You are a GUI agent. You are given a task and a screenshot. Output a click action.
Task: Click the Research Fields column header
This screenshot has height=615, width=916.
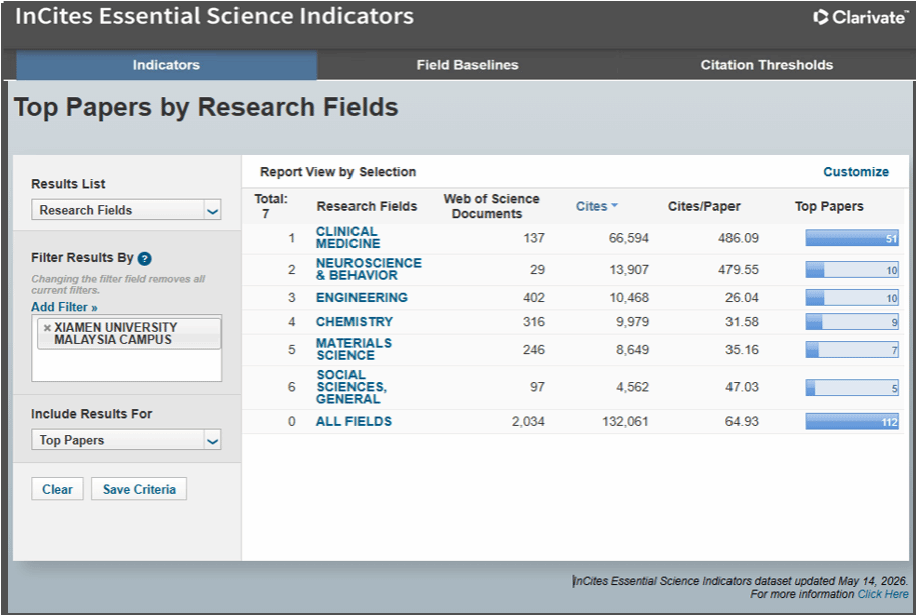[367, 206]
